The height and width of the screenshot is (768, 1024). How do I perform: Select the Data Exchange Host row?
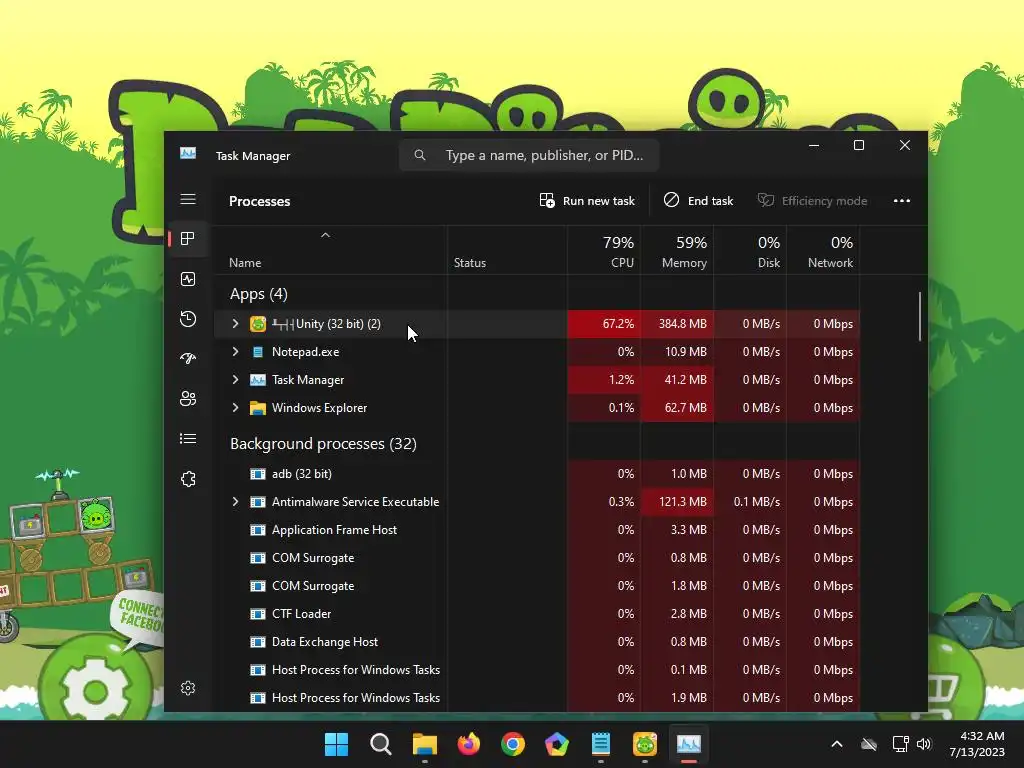[537, 642]
